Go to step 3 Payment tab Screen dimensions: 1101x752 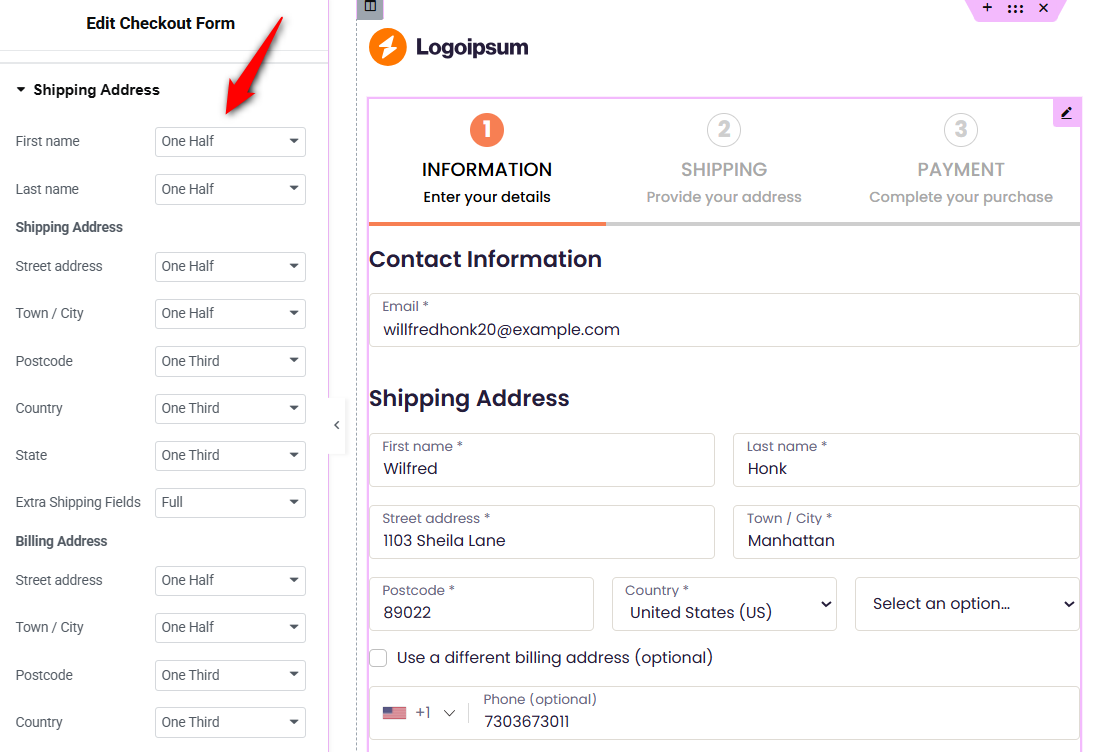961,160
